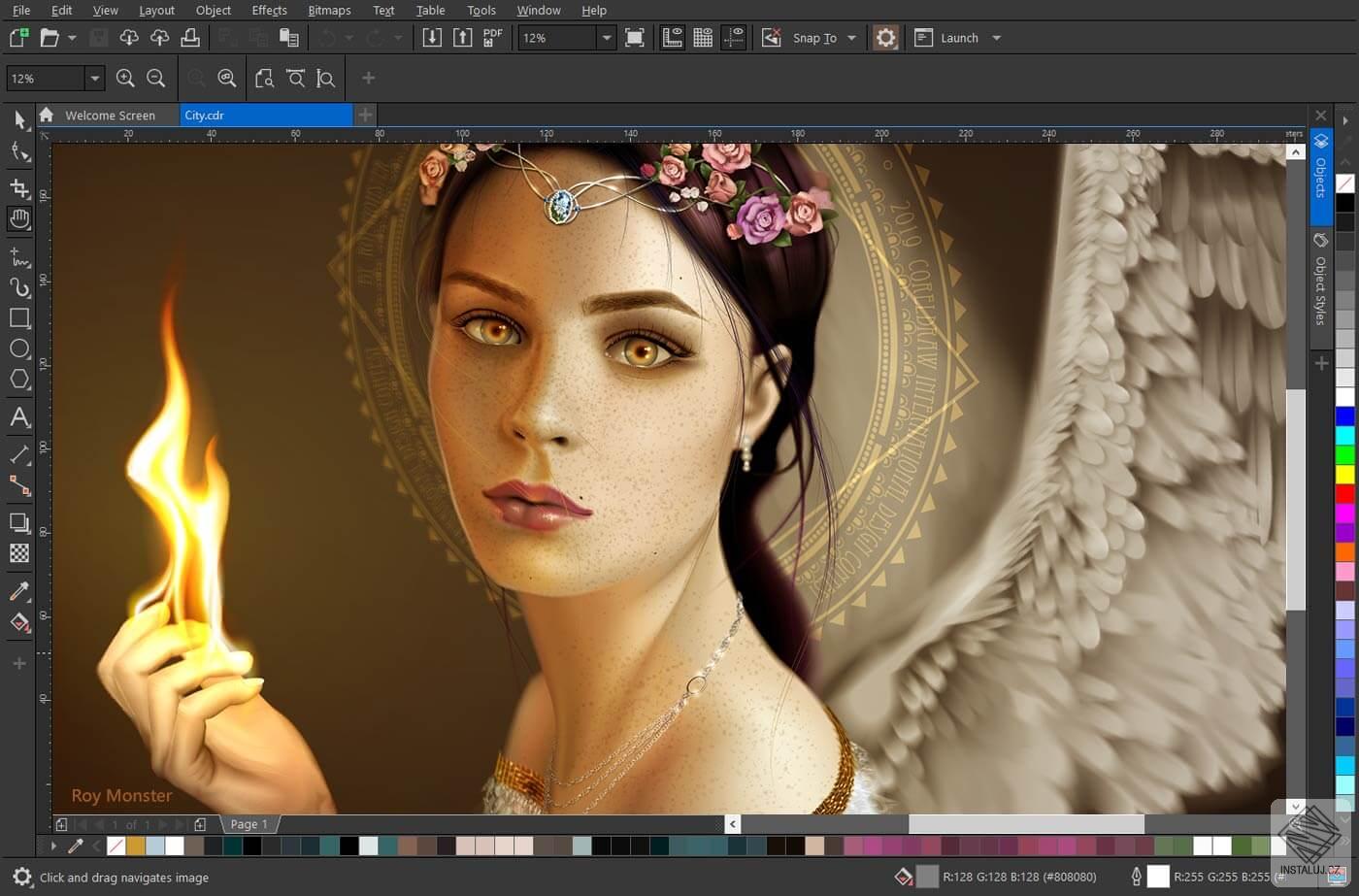Open the Export dialog via toolbar icon
1359x896 pixels.
[463, 37]
